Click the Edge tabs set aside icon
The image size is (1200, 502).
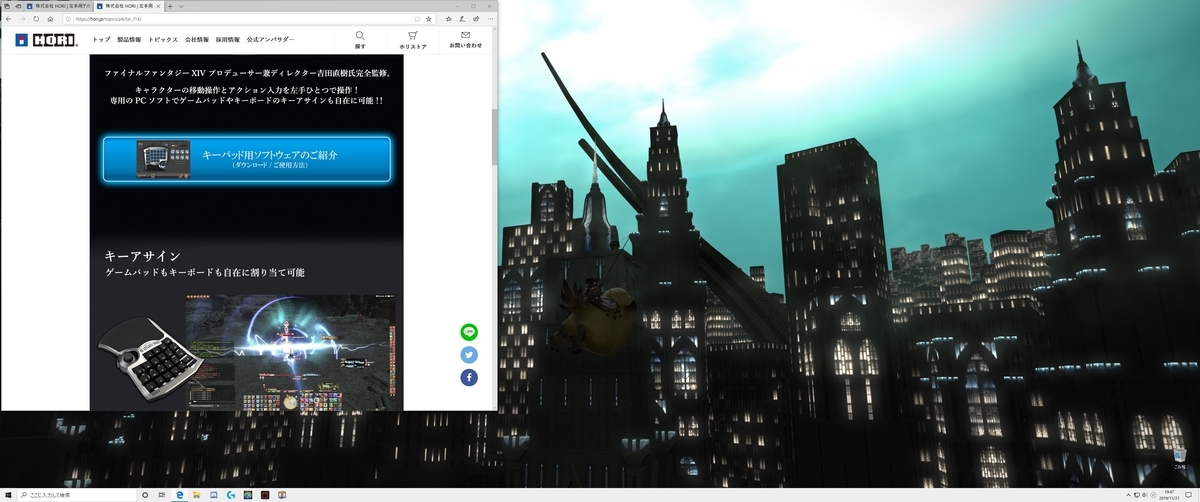click(x=7, y=6)
